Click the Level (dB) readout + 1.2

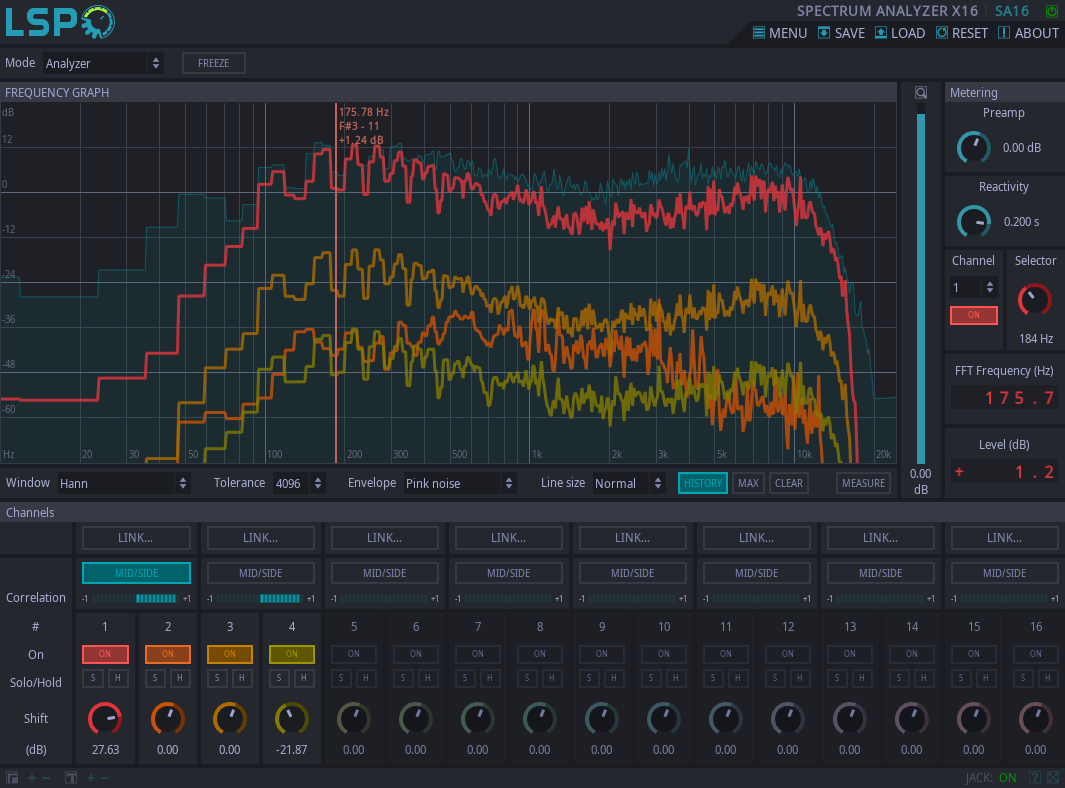[1004, 472]
